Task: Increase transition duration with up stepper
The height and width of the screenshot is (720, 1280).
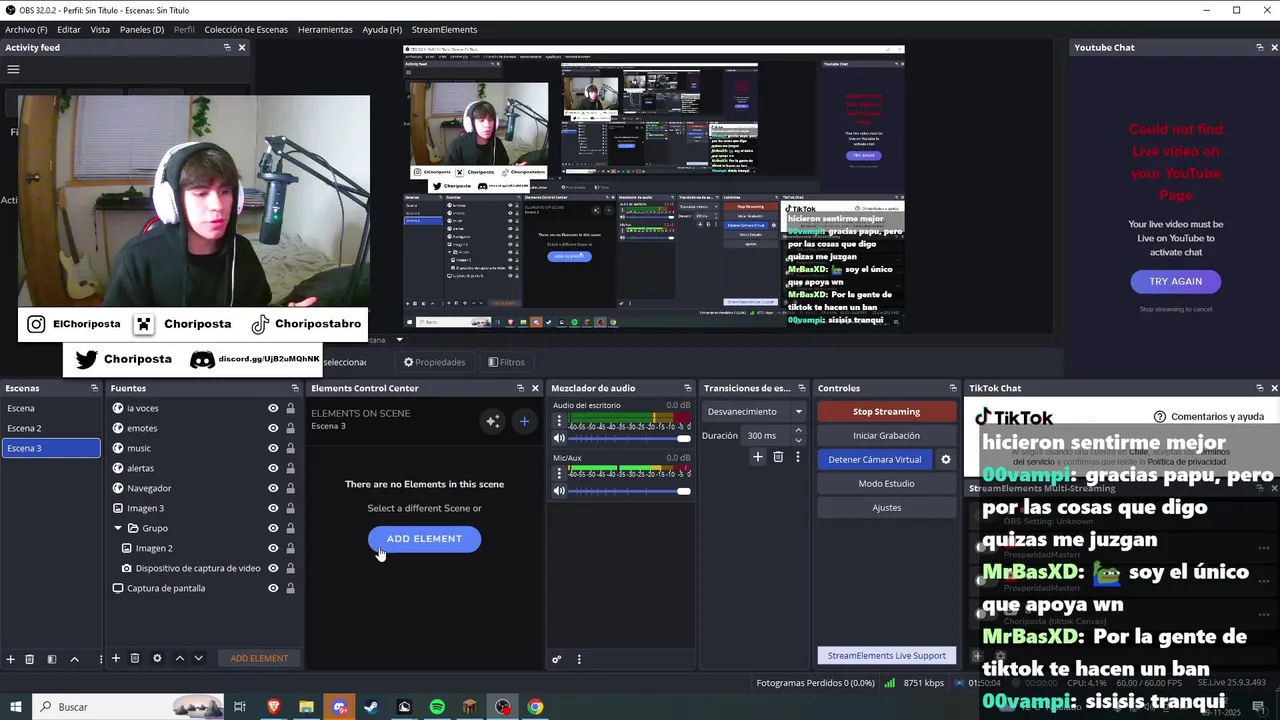Action: click(x=798, y=431)
